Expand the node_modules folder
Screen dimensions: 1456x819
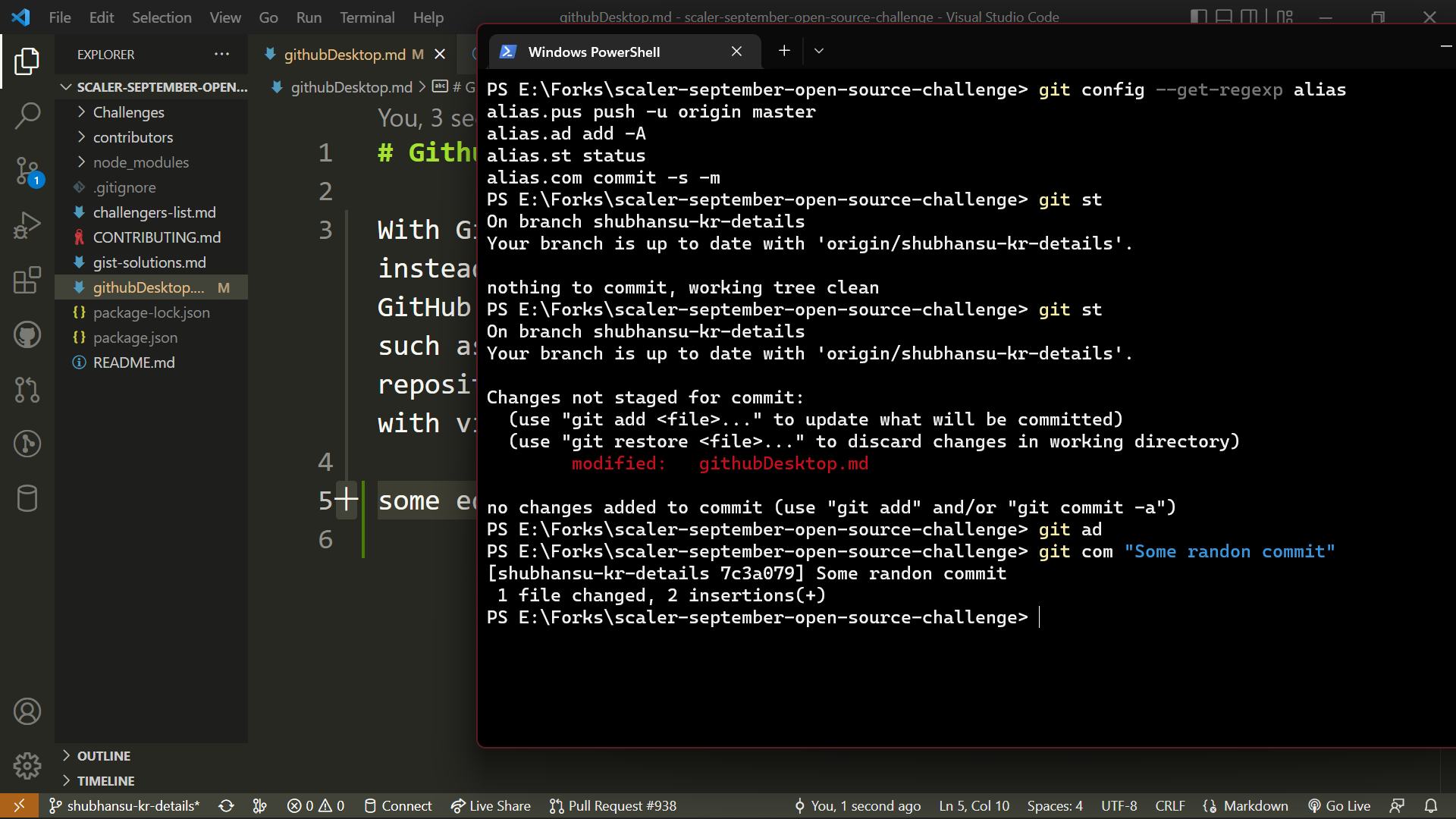click(x=140, y=162)
